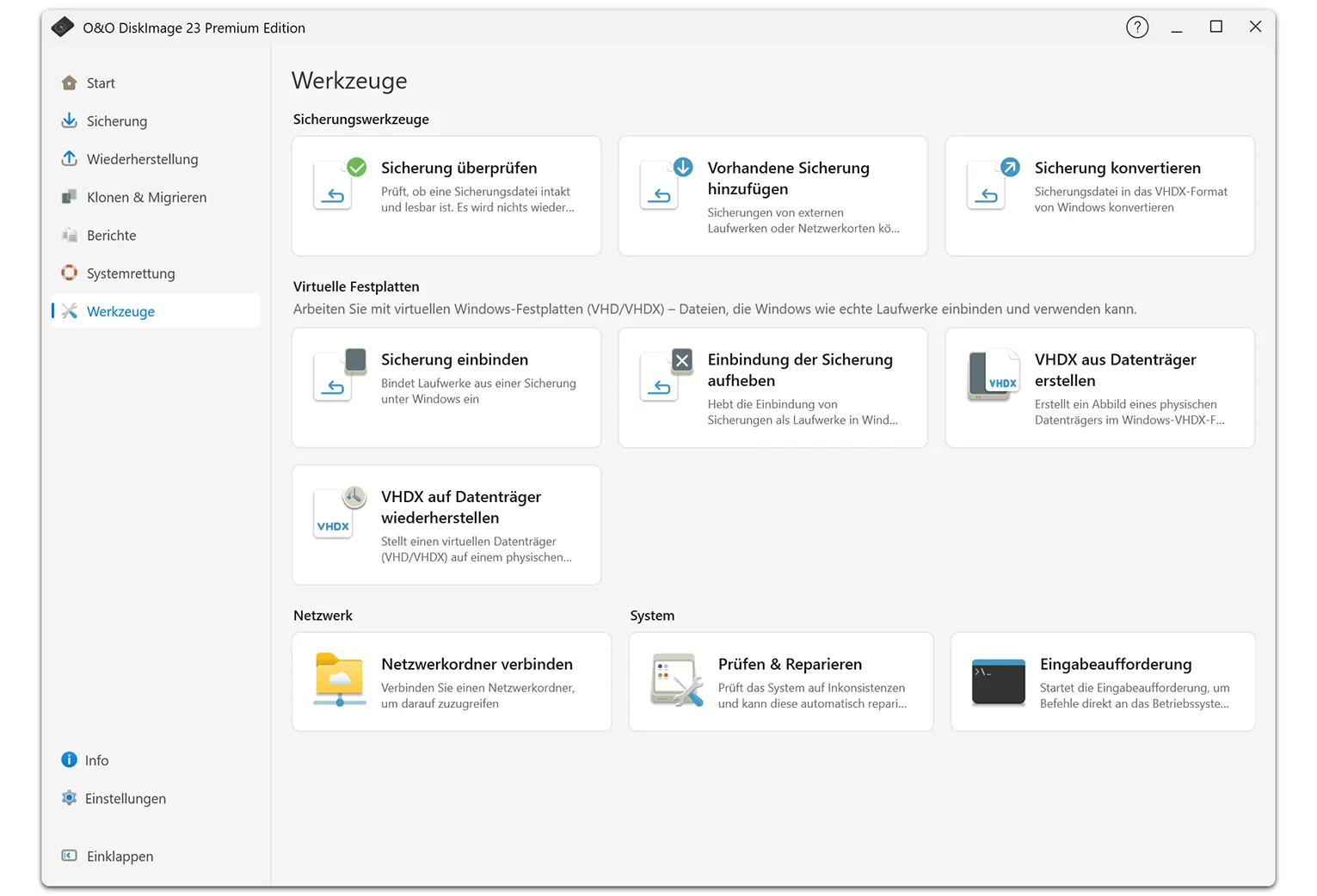Click the Klonen & Migrieren icon
This screenshot has height=896, width=1317.
70,197
